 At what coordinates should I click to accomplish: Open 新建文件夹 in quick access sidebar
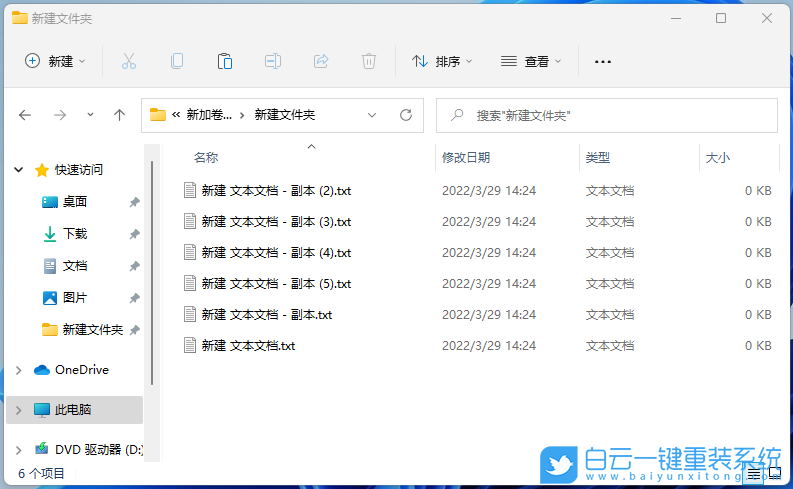(93, 330)
